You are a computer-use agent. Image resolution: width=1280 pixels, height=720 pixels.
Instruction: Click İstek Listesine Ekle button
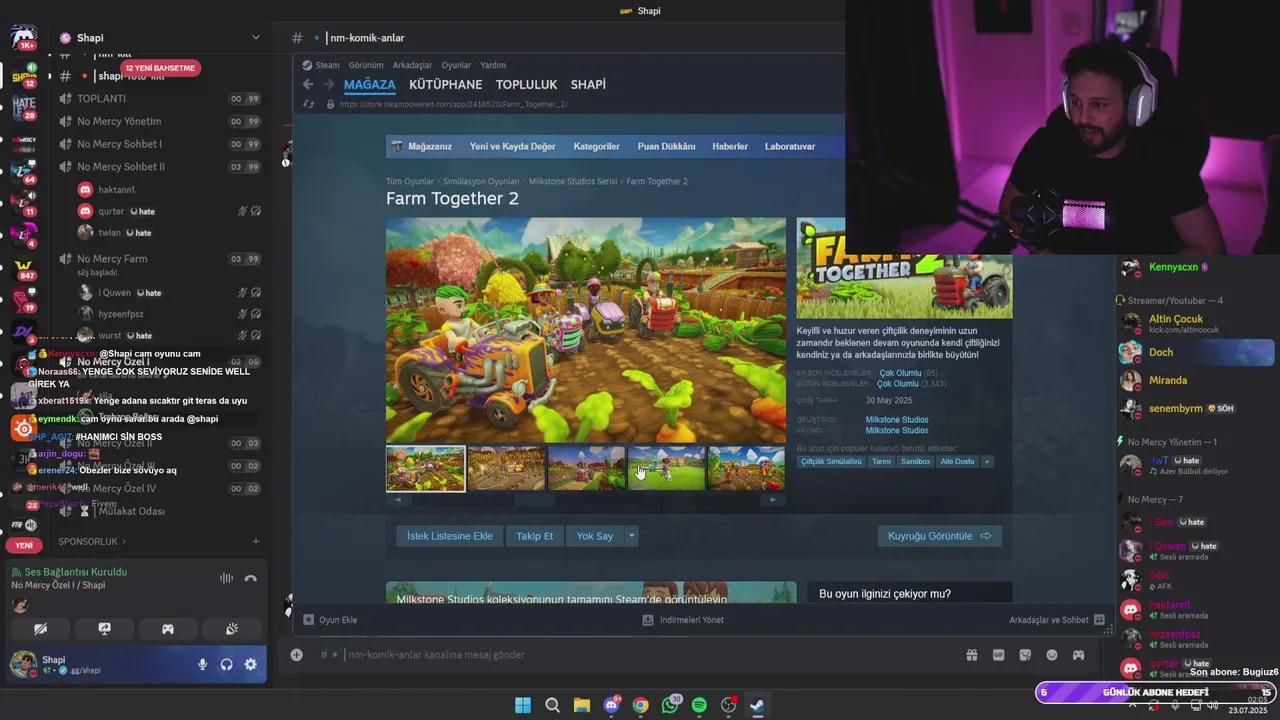coord(449,536)
